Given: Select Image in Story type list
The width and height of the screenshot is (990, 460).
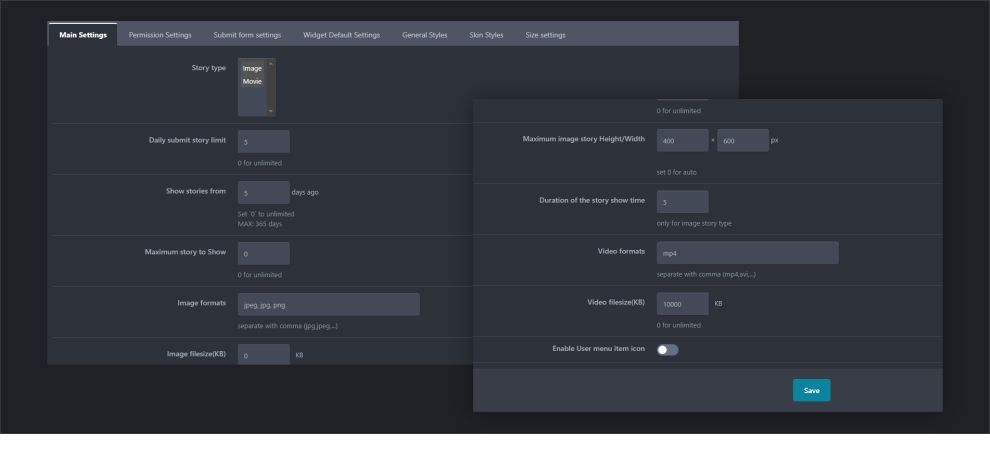Looking at the screenshot, I should pyautogui.click(x=253, y=68).
